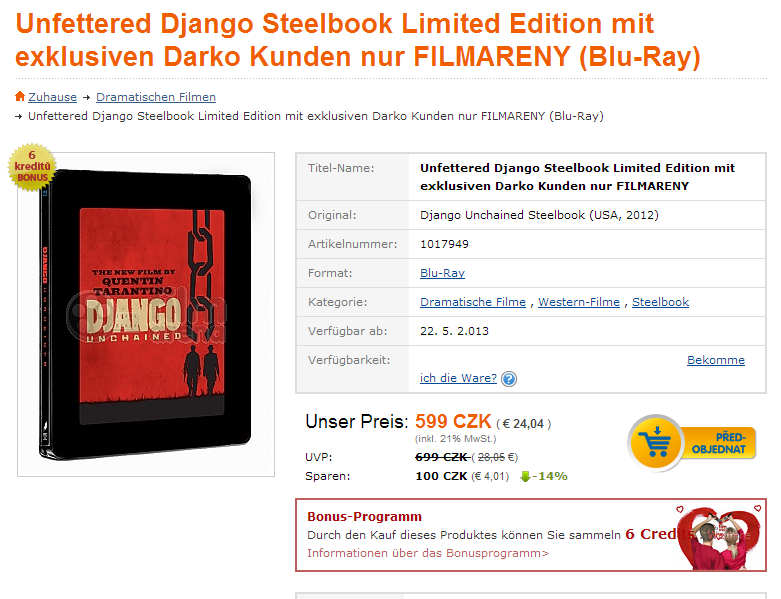
Task: Open the Django Unchained steelbook cover image
Action: (x=145, y=315)
